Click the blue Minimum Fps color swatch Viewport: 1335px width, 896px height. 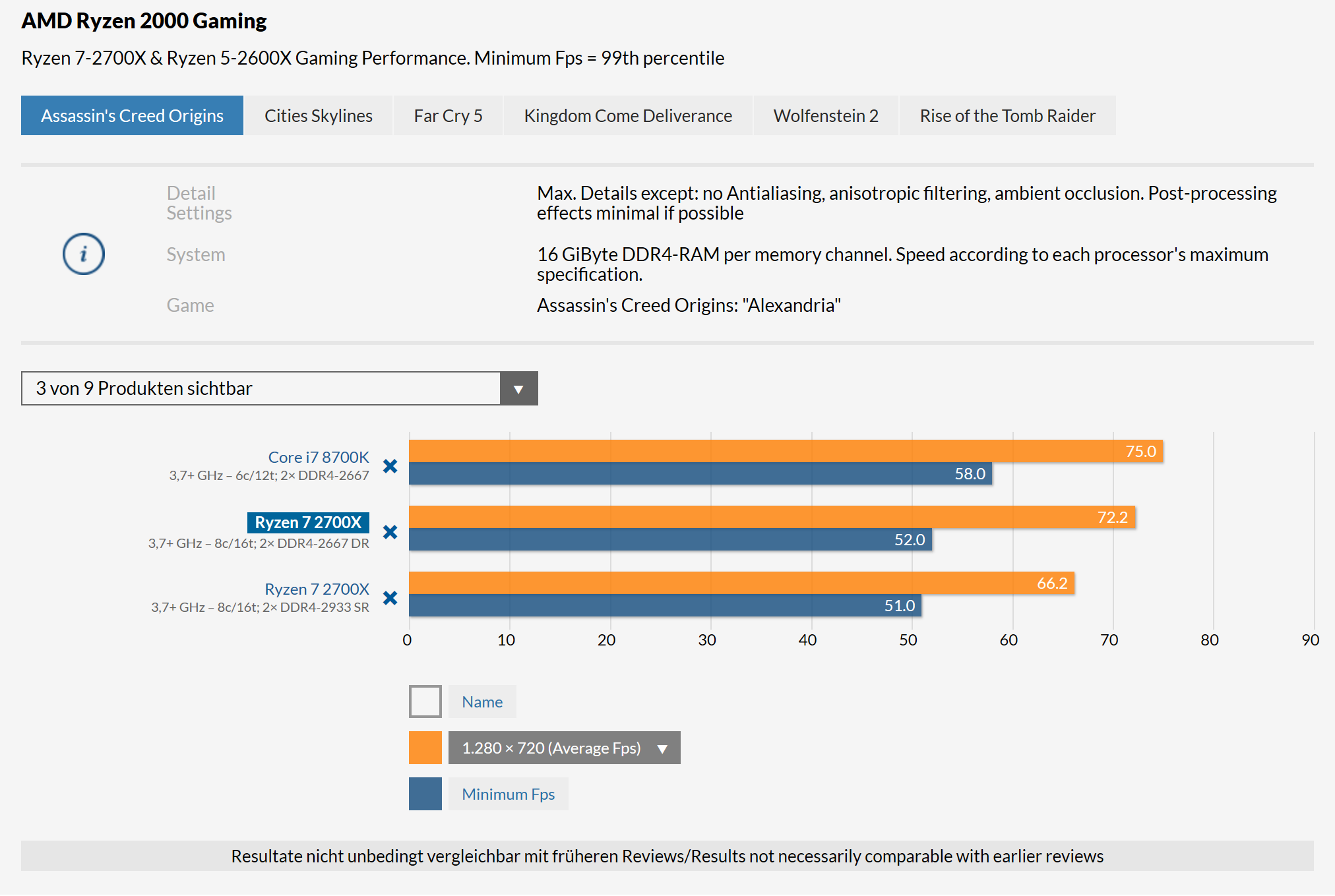click(425, 794)
